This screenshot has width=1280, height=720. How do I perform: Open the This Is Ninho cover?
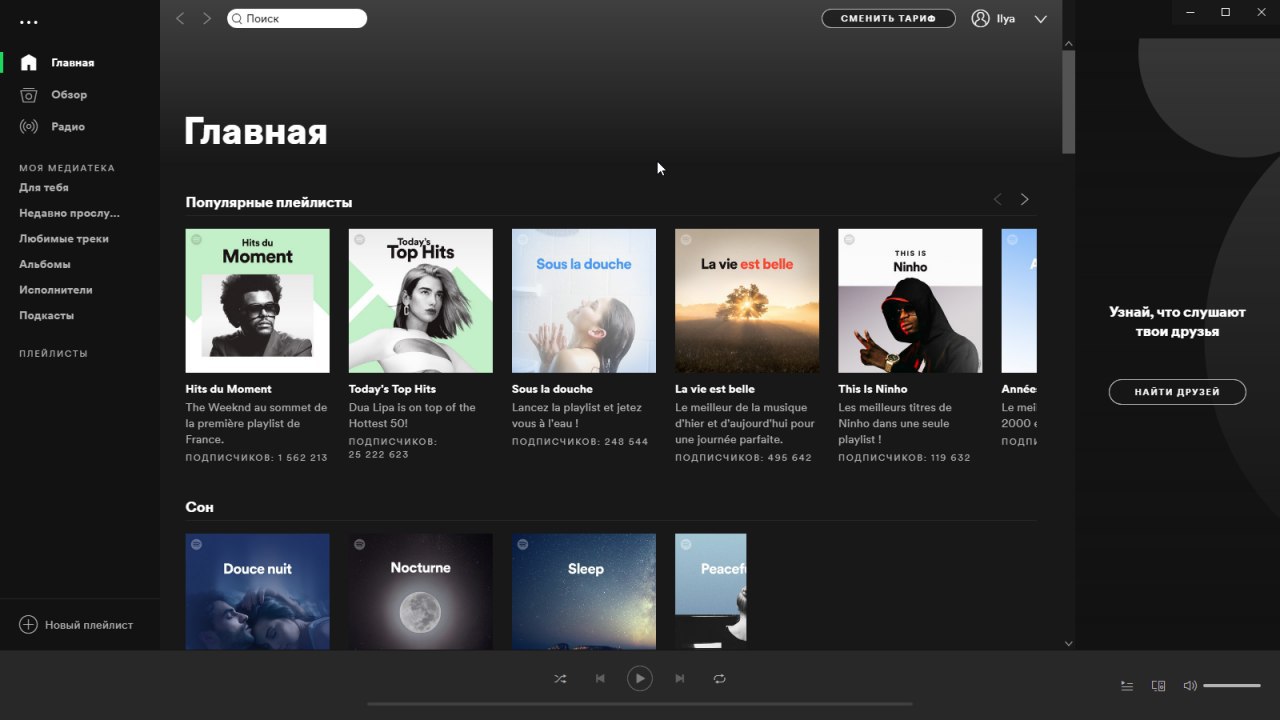pyautogui.click(x=910, y=301)
